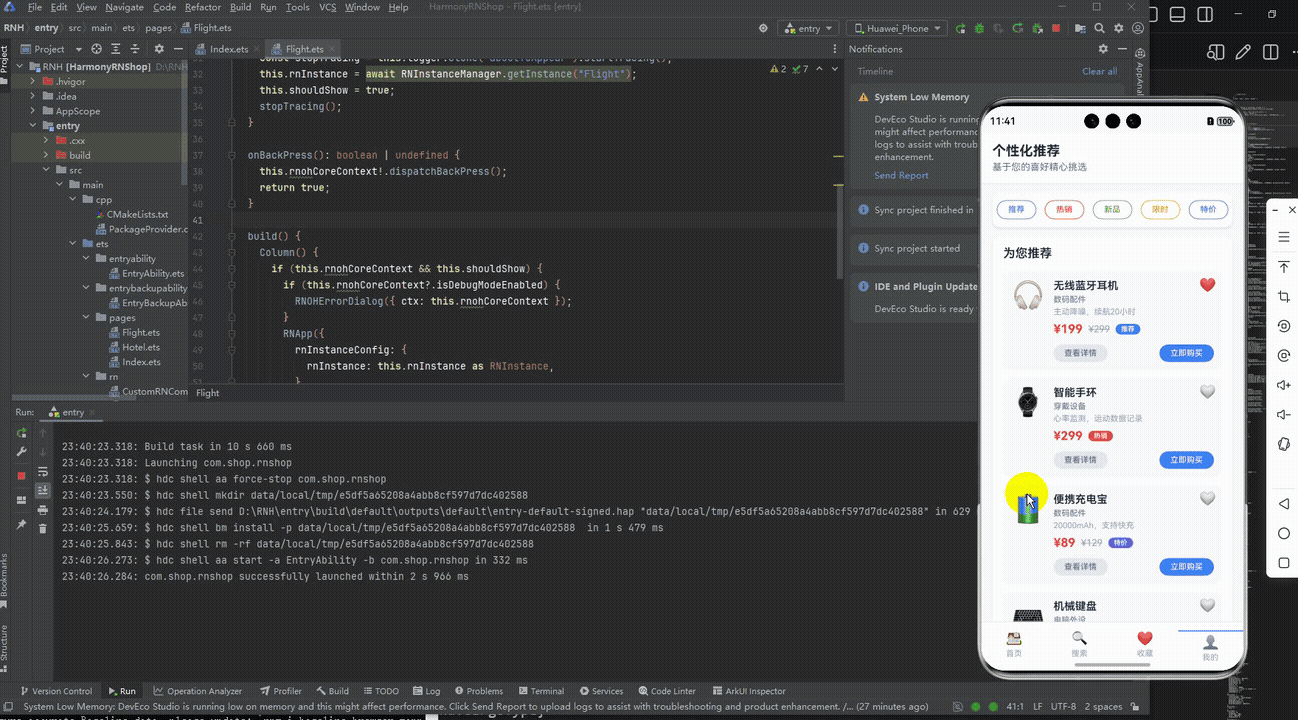This screenshot has height=720, width=1298.
Task: Click the Send Report link
Action: 901,176
